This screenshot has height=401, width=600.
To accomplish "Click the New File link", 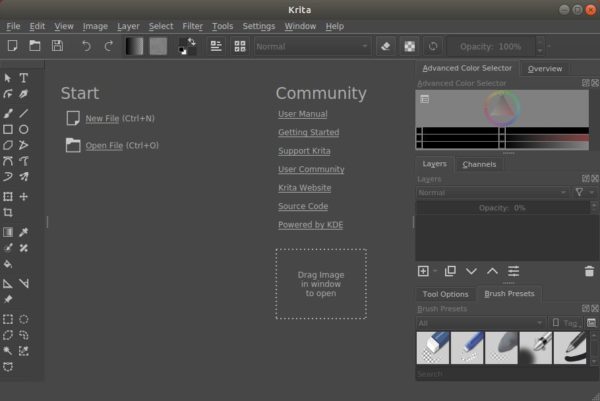I will point(102,119).
